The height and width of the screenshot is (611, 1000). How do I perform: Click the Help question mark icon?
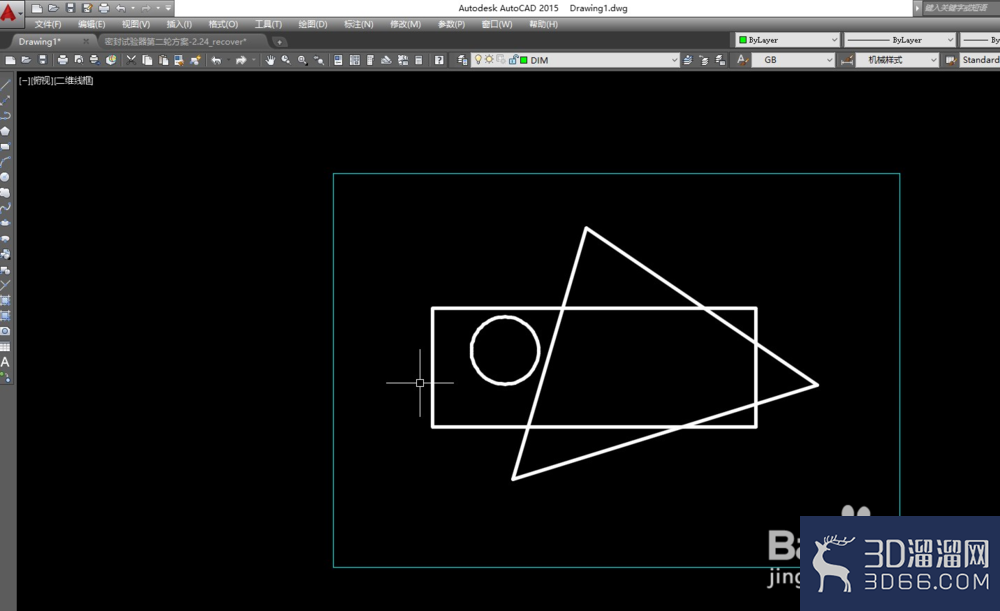439,60
